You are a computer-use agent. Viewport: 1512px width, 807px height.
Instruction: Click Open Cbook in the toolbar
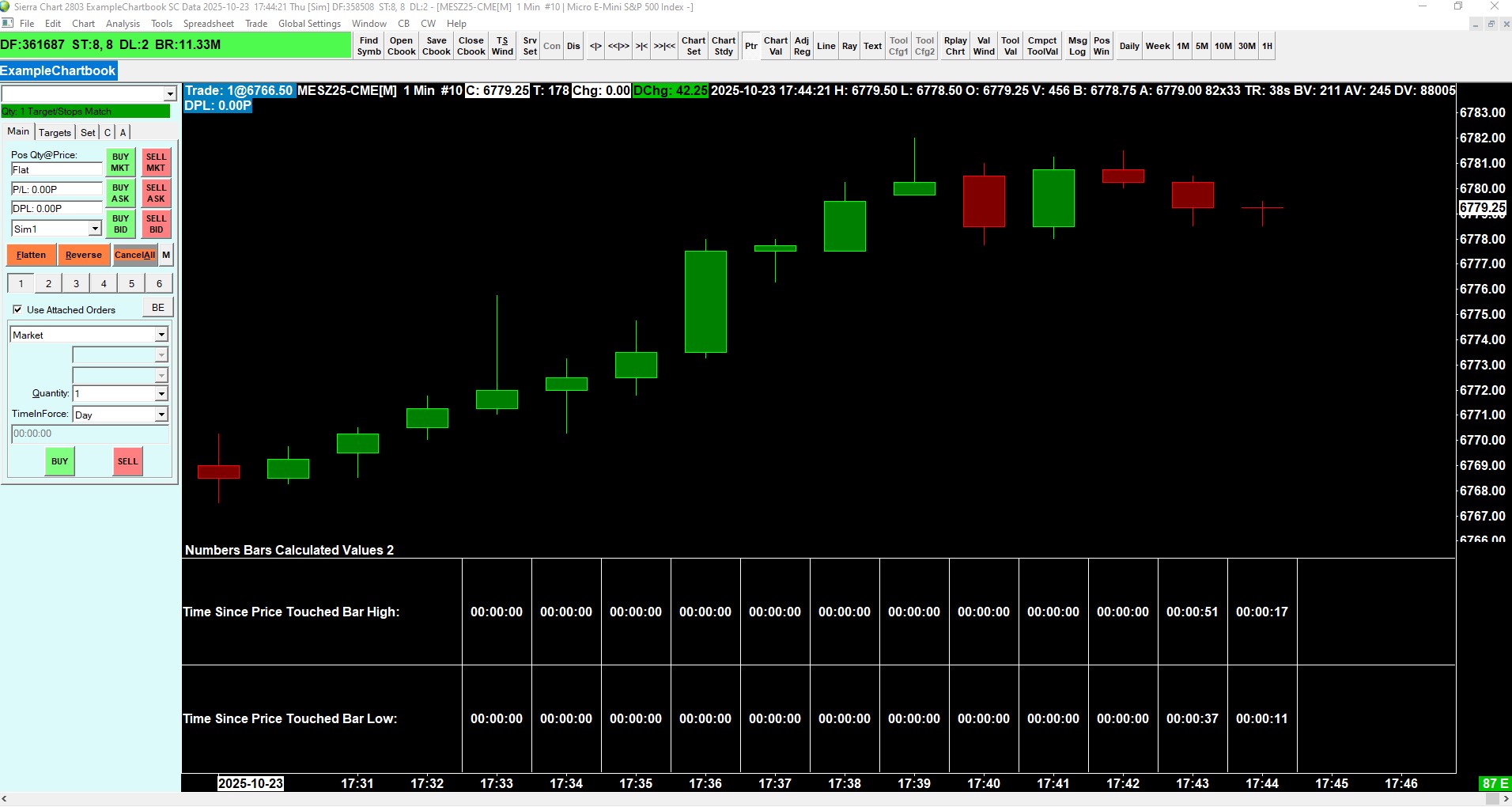coord(401,46)
